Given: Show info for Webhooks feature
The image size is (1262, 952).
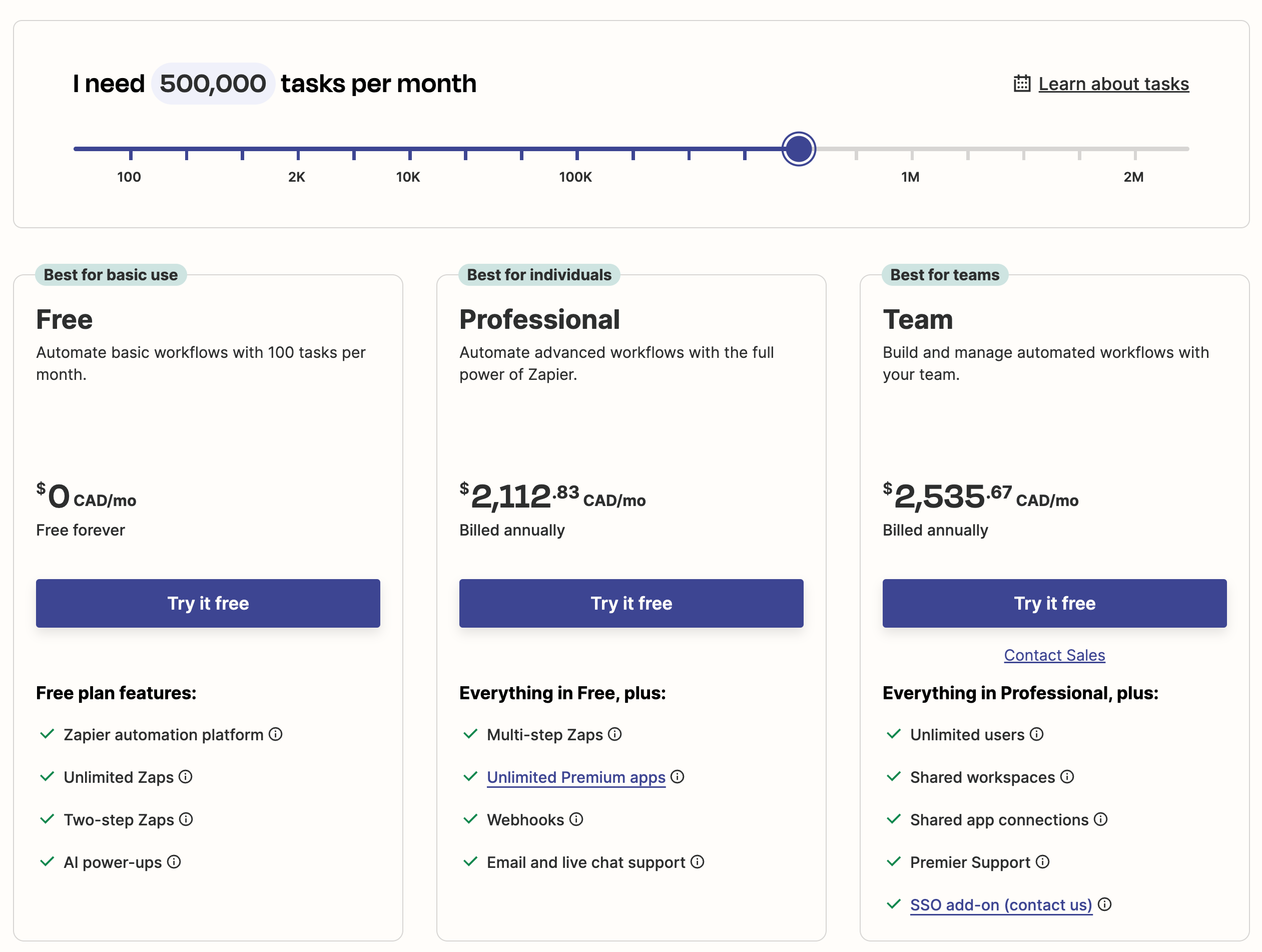Looking at the screenshot, I should point(576,819).
